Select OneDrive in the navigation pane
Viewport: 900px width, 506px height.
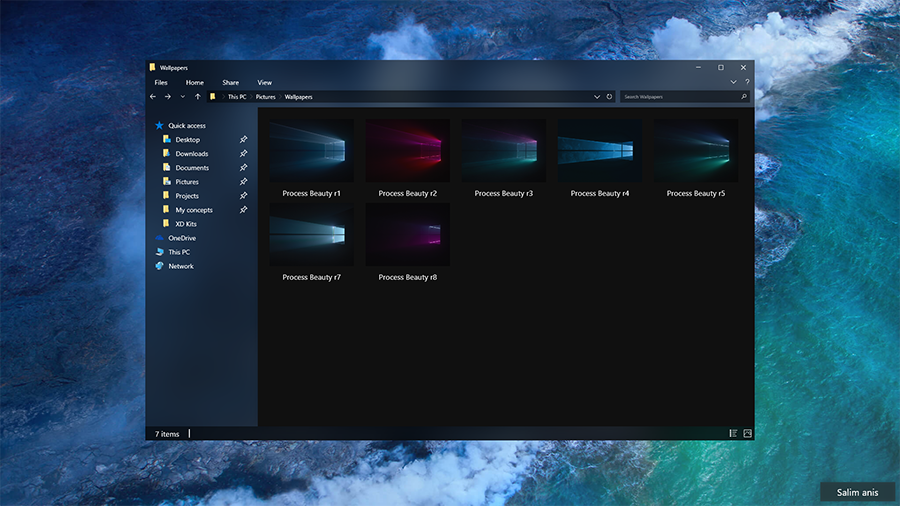(x=181, y=238)
